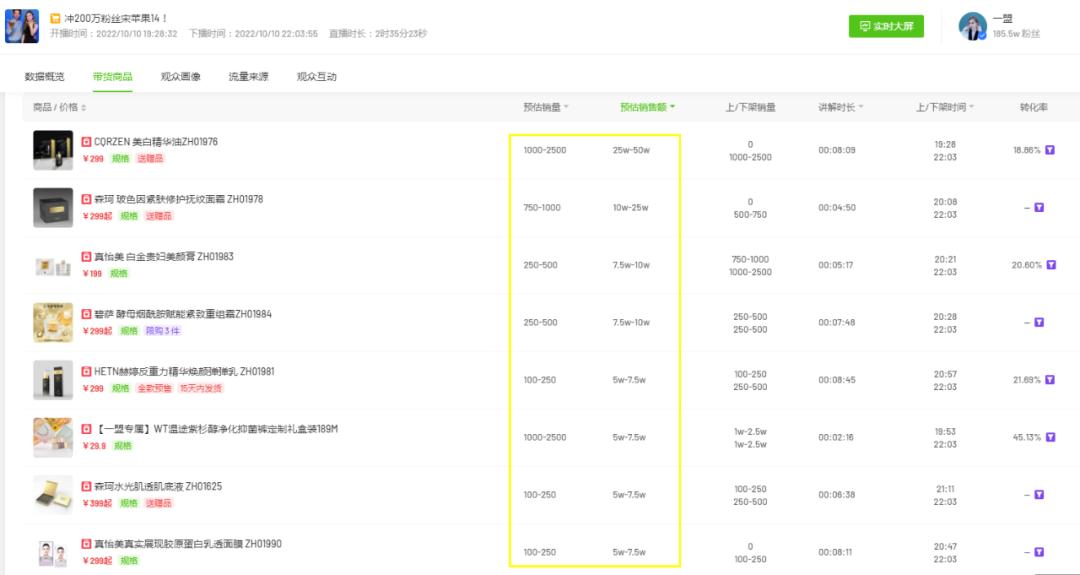
Task: Open conversion funnel icon beside 18.86%
Action: tap(1050, 149)
